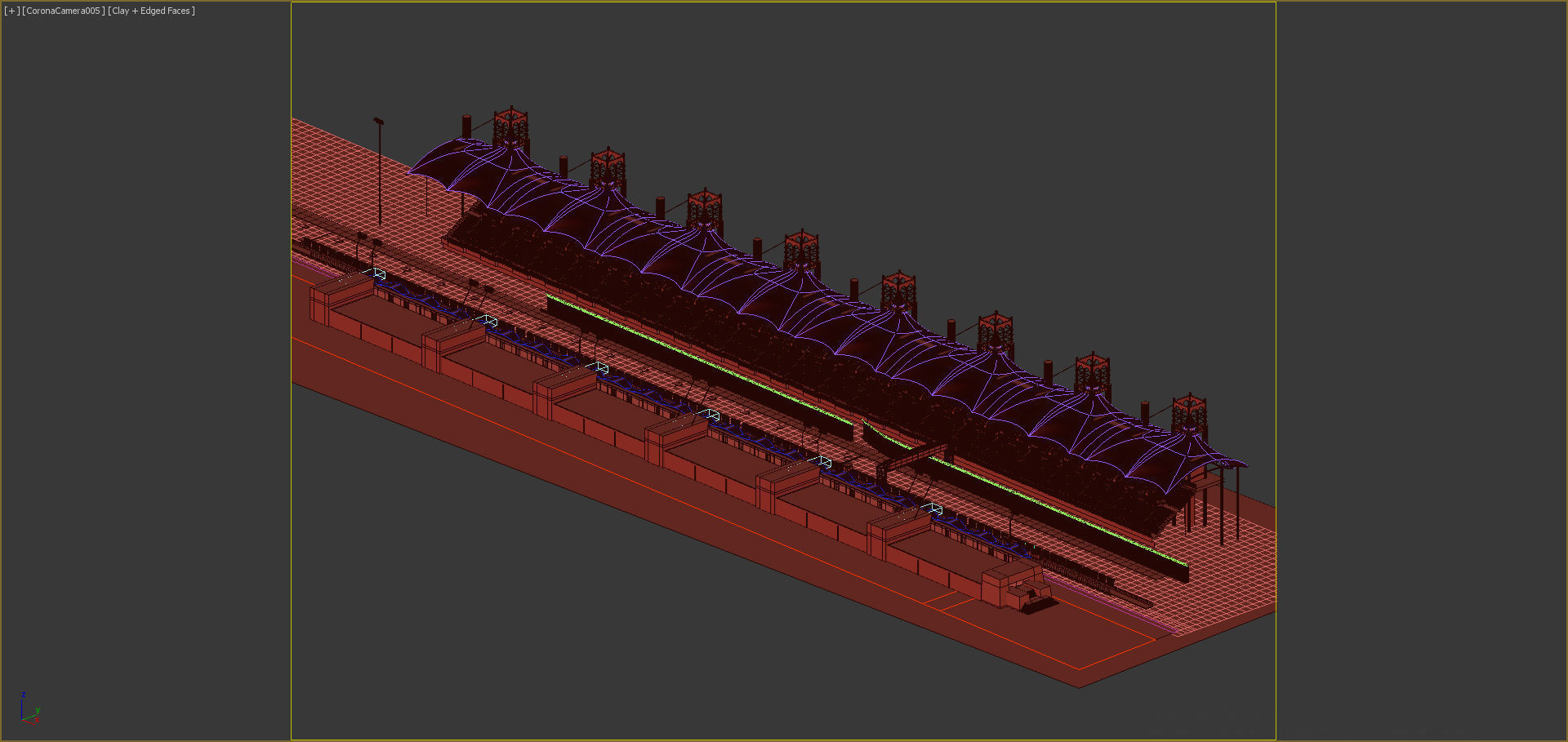The width and height of the screenshot is (1568, 742).
Task: Open the [+] viewport general menu
Action: coord(11,11)
